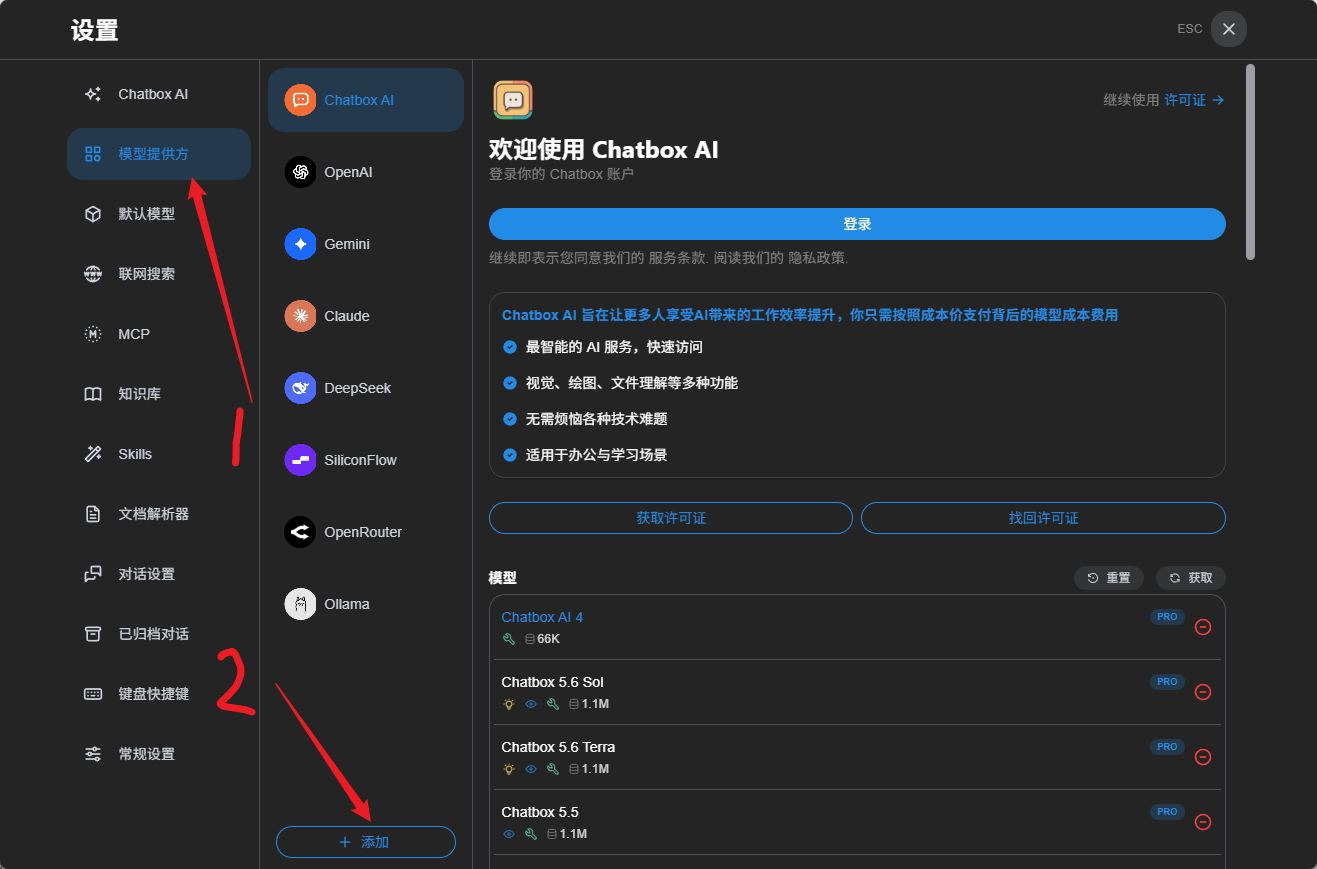
Task: Click the 登录你的 Chatbox 账户 subtitle
Action: (561, 174)
